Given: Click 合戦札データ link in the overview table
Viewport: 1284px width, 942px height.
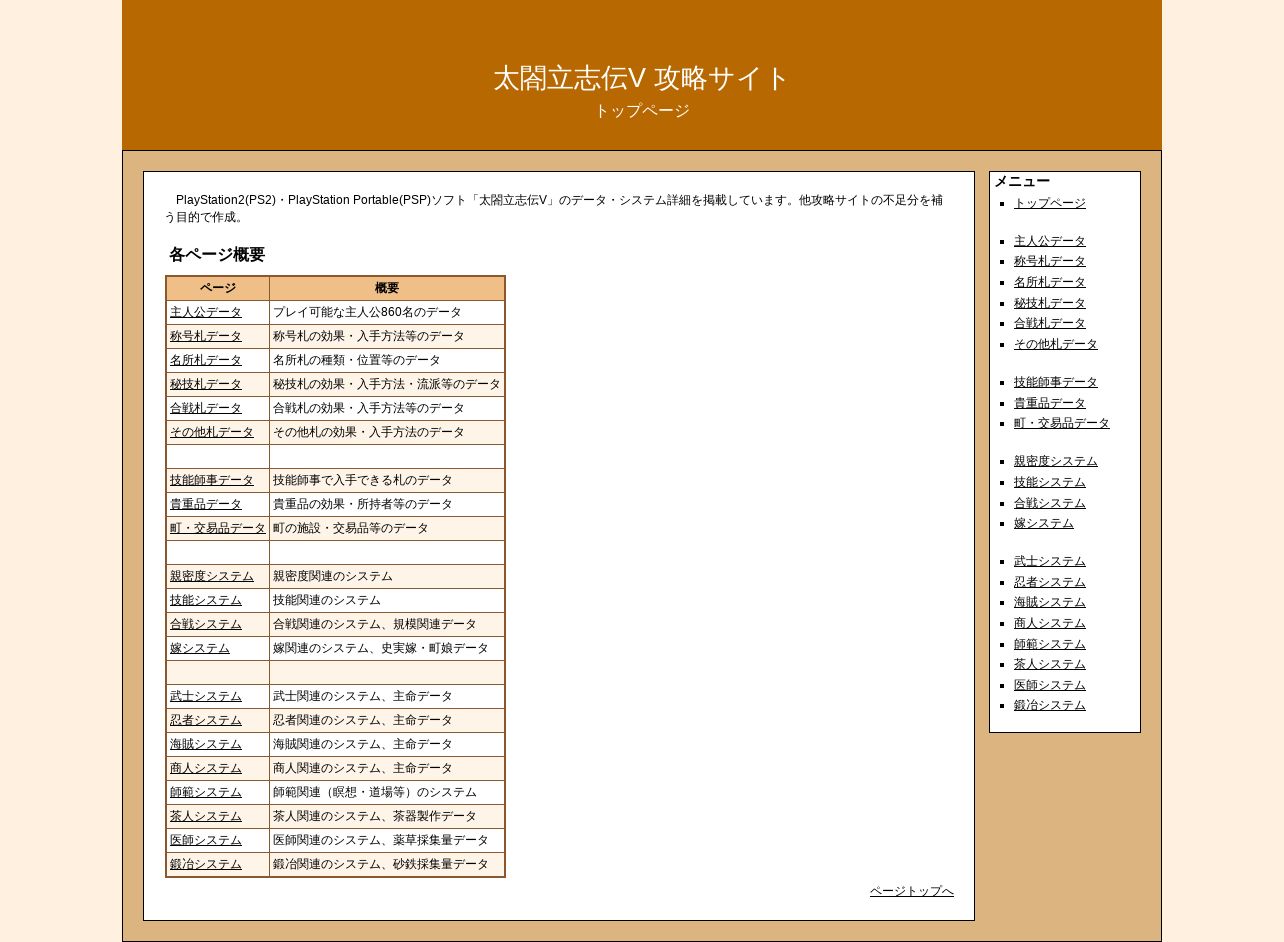Looking at the screenshot, I should tap(205, 408).
